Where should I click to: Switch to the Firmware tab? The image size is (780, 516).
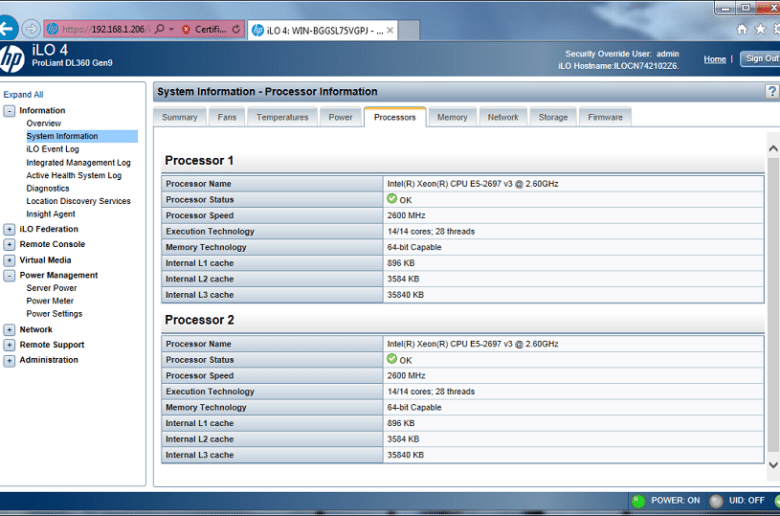point(605,117)
